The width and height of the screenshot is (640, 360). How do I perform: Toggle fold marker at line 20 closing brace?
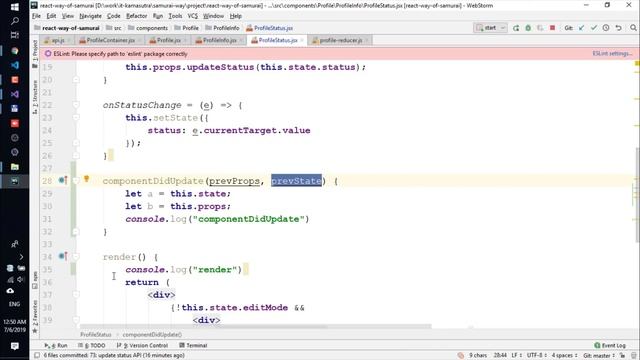pyautogui.click(x=76, y=80)
